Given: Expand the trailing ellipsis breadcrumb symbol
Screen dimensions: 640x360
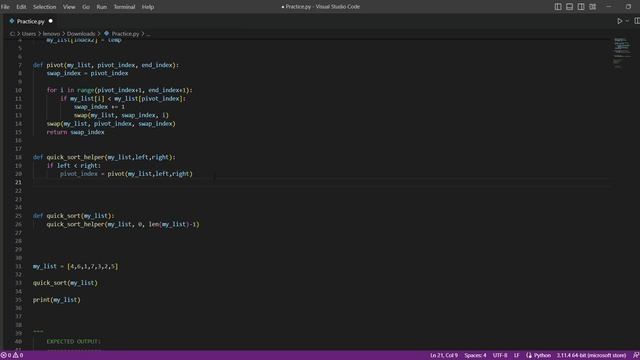Looking at the screenshot, I should tap(148, 34).
